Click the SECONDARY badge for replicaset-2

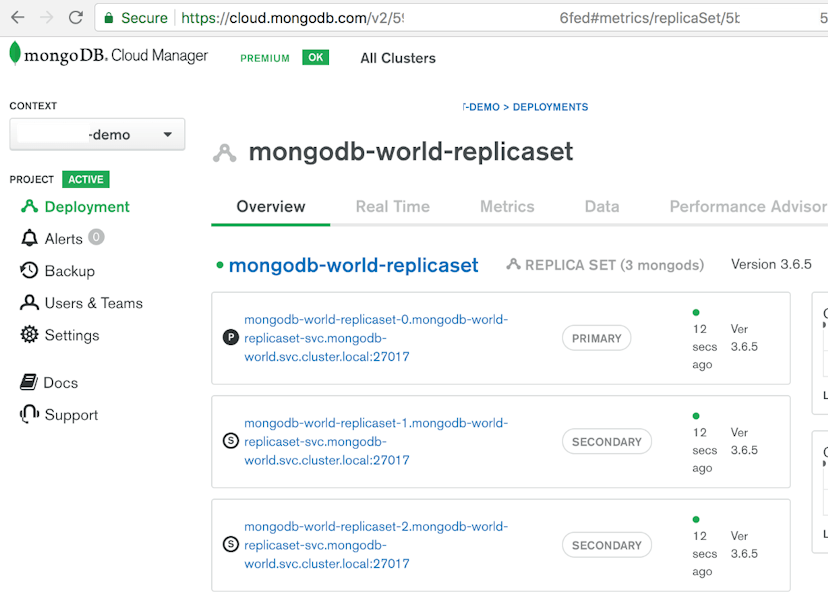coord(607,545)
